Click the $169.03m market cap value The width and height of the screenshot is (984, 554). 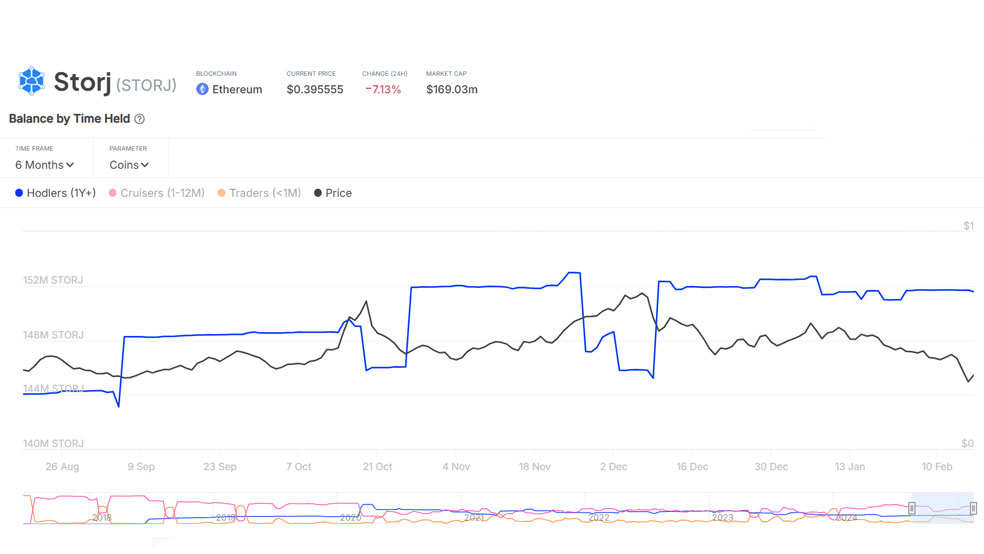[452, 90]
